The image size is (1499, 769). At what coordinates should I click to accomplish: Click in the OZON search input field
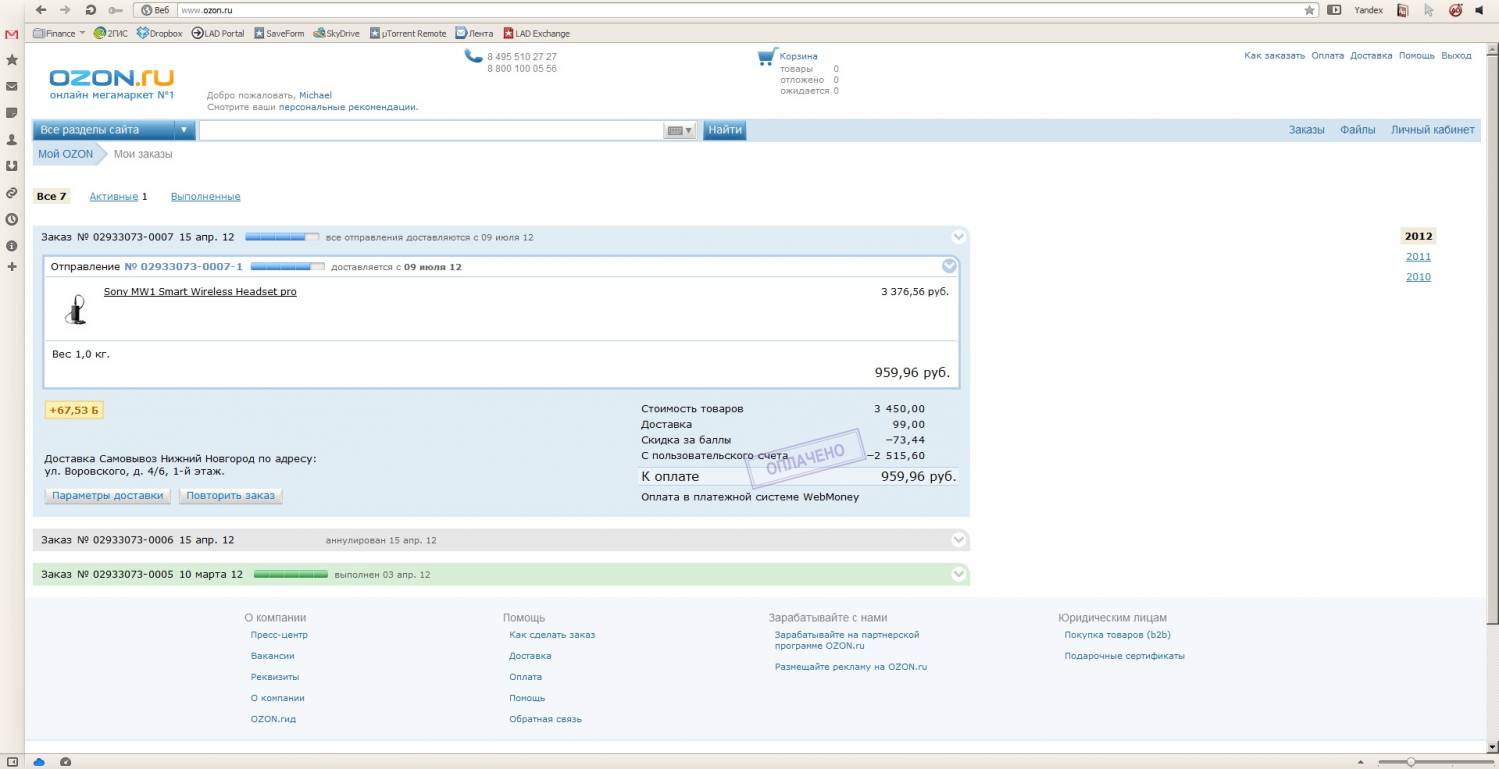coord(430,130)
